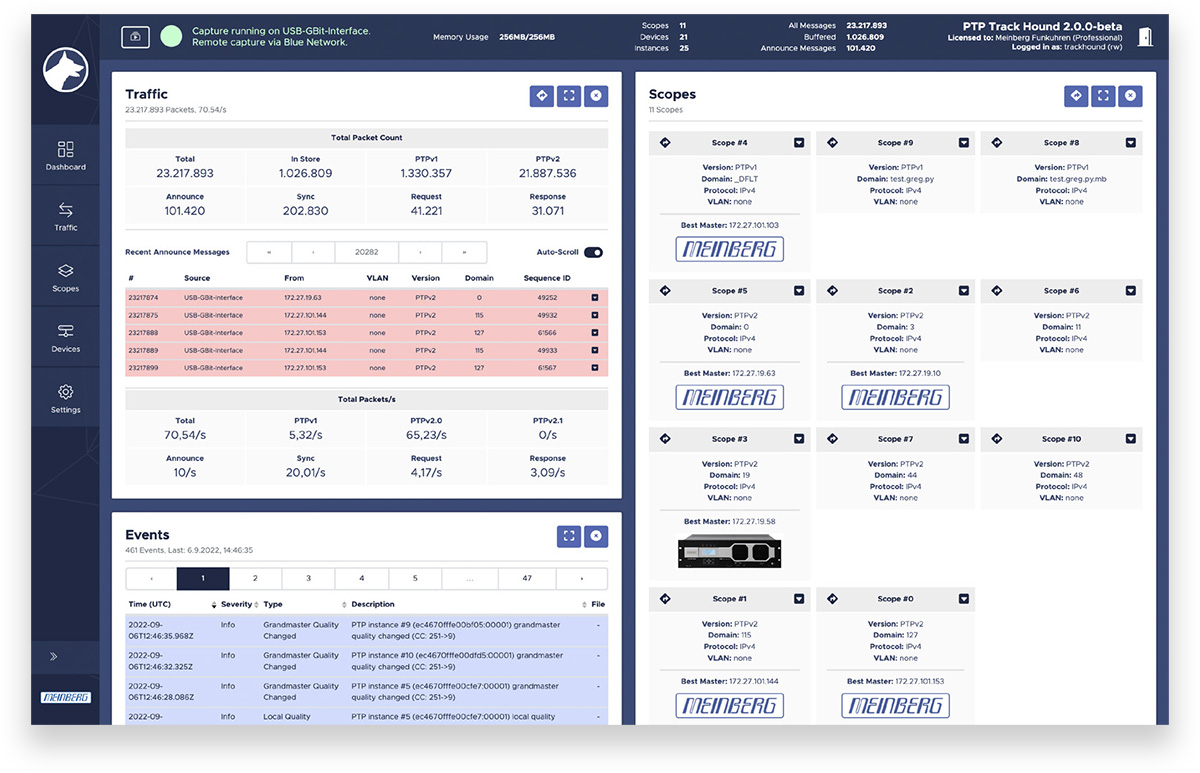Toggle the Auto-Scroll switch
1200x773 pixels.
click(593, 253)
